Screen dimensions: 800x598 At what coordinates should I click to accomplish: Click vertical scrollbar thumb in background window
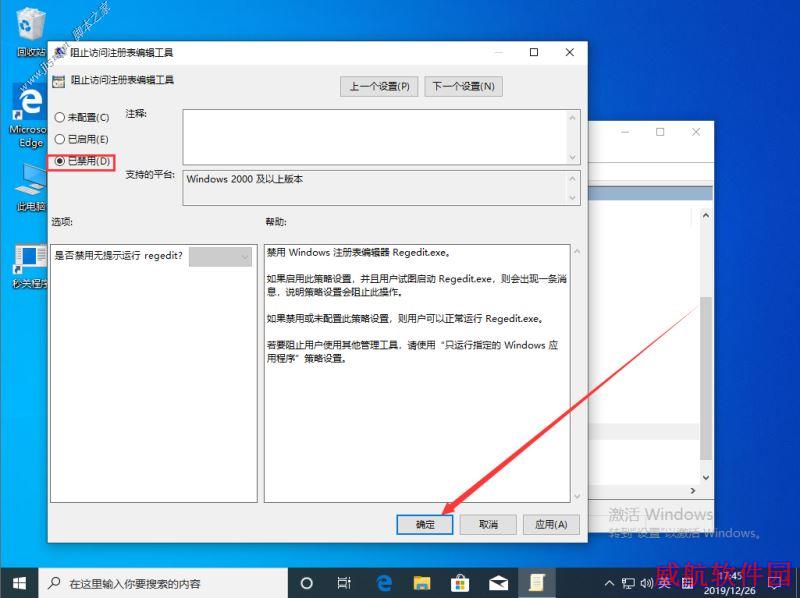tap(706, 378)
